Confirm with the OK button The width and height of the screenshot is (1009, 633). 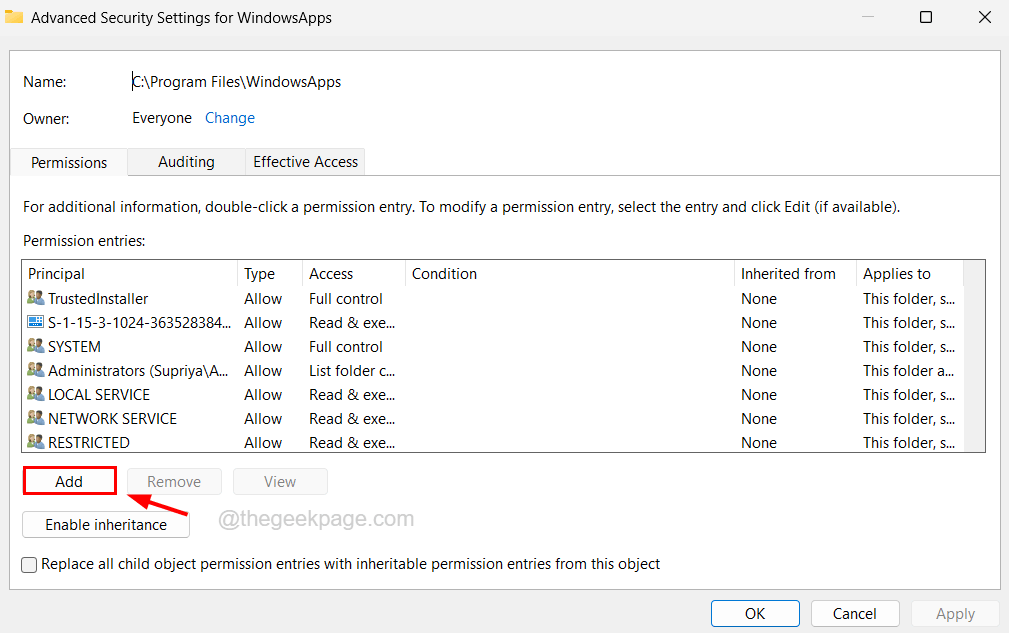(755, 613)
